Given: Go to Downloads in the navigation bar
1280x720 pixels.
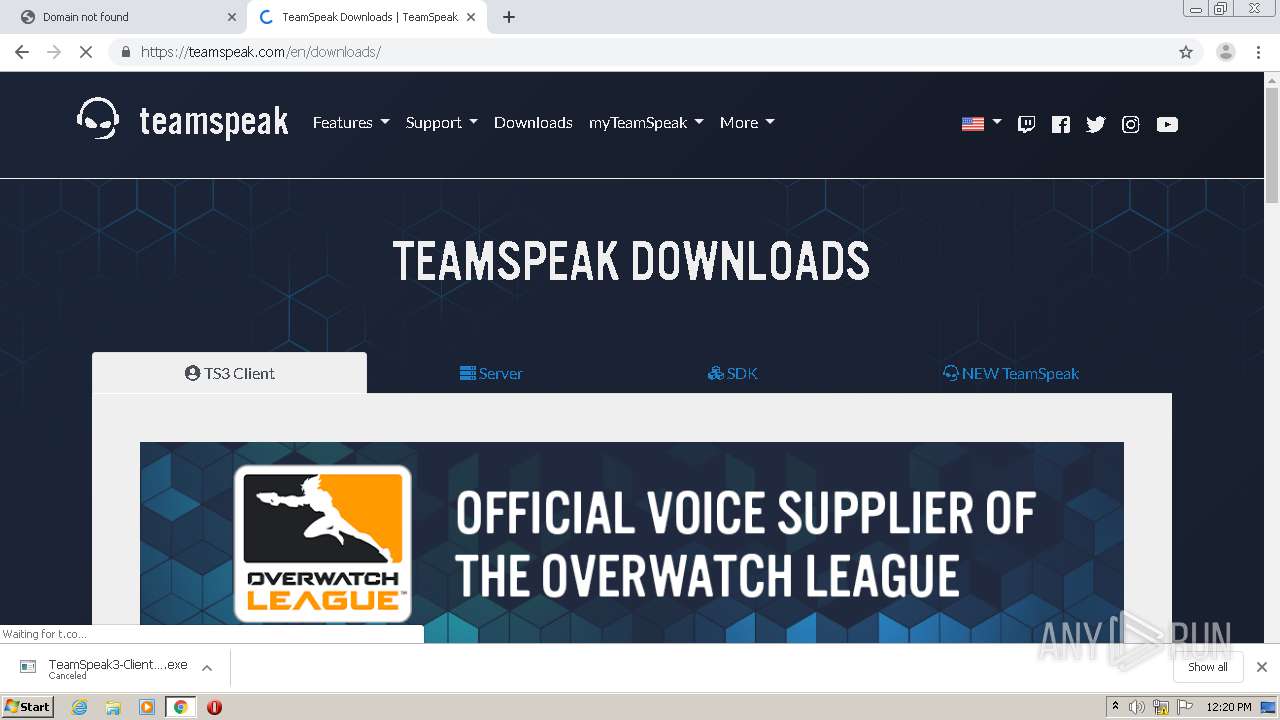Looking at the screenshot, I should tap(533, 122).
